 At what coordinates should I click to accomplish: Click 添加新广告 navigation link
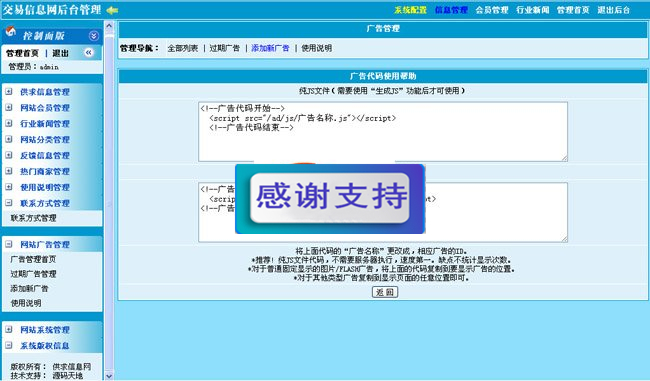270,48
